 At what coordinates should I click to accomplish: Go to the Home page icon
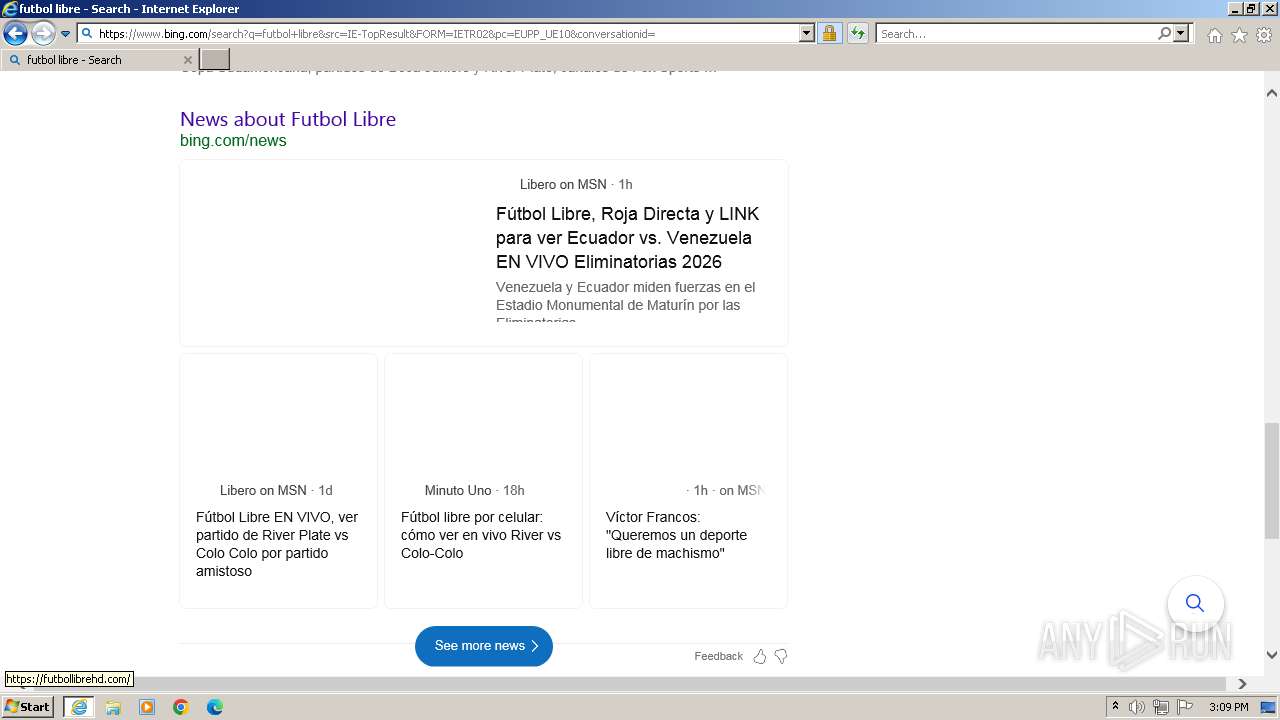point(1214,35)
